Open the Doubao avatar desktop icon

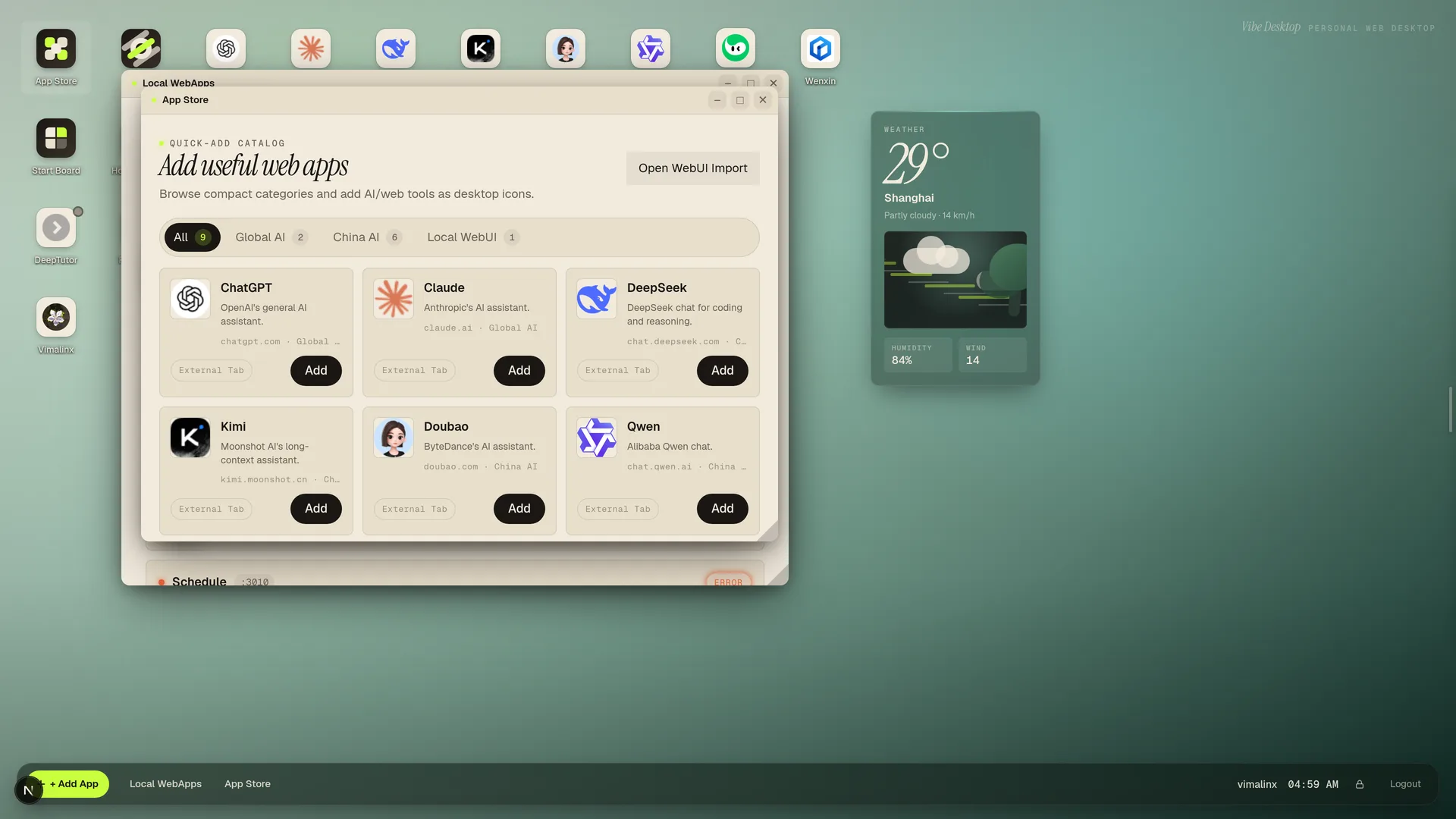(566, 49)
